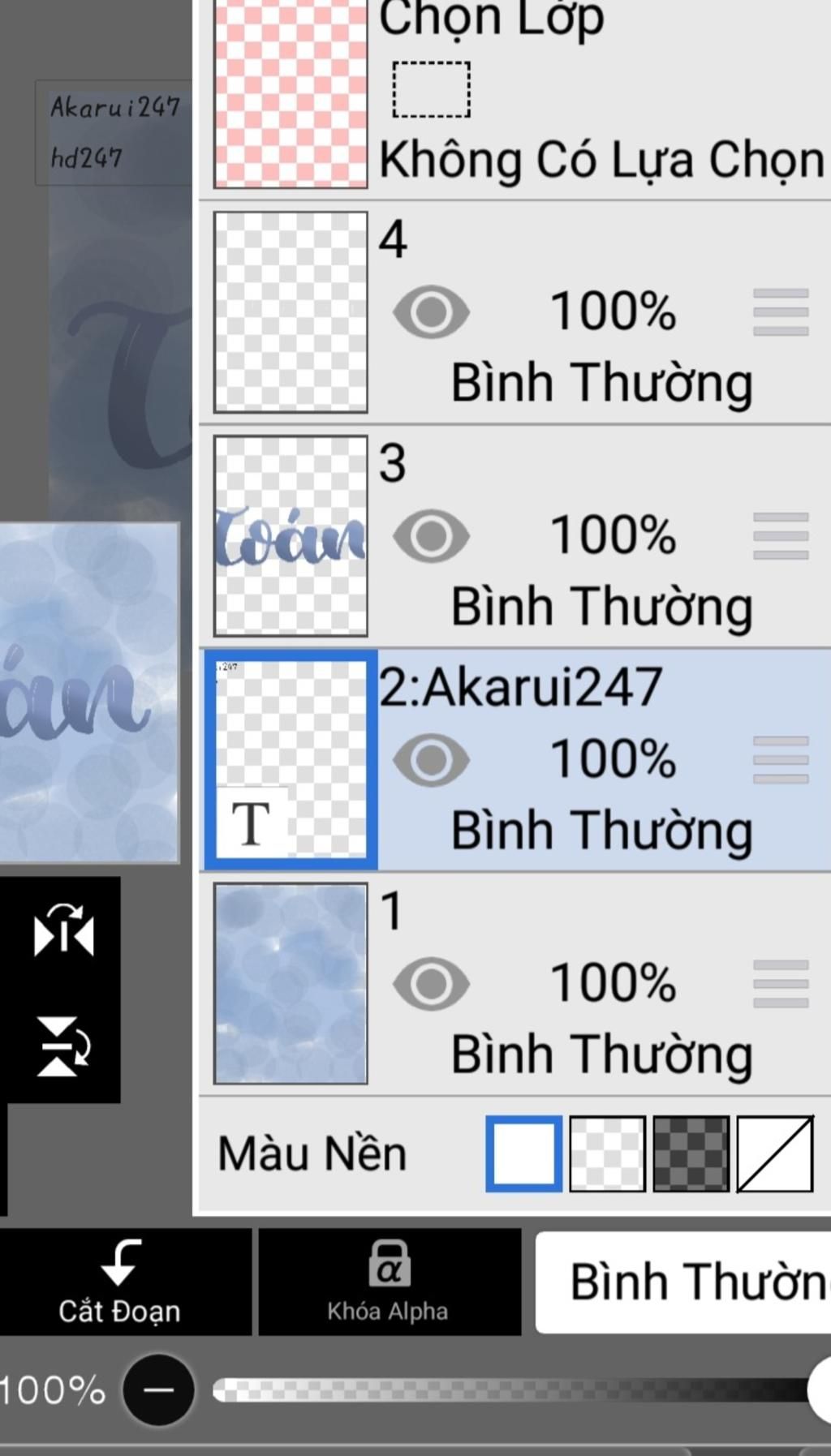
Task: Tap the minus opacity button
Action: (158, 1389)
